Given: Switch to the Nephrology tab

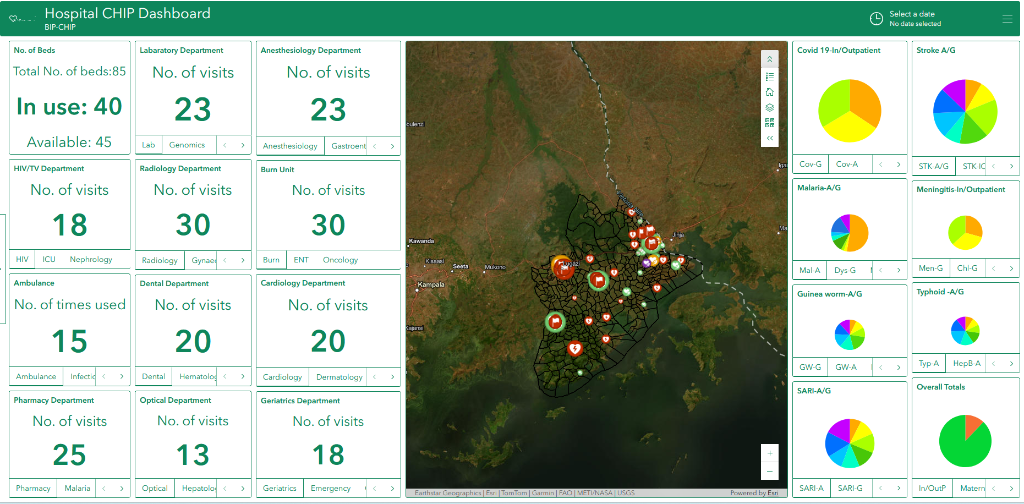Looking at the screenshot, I should [x=91, y=259].
